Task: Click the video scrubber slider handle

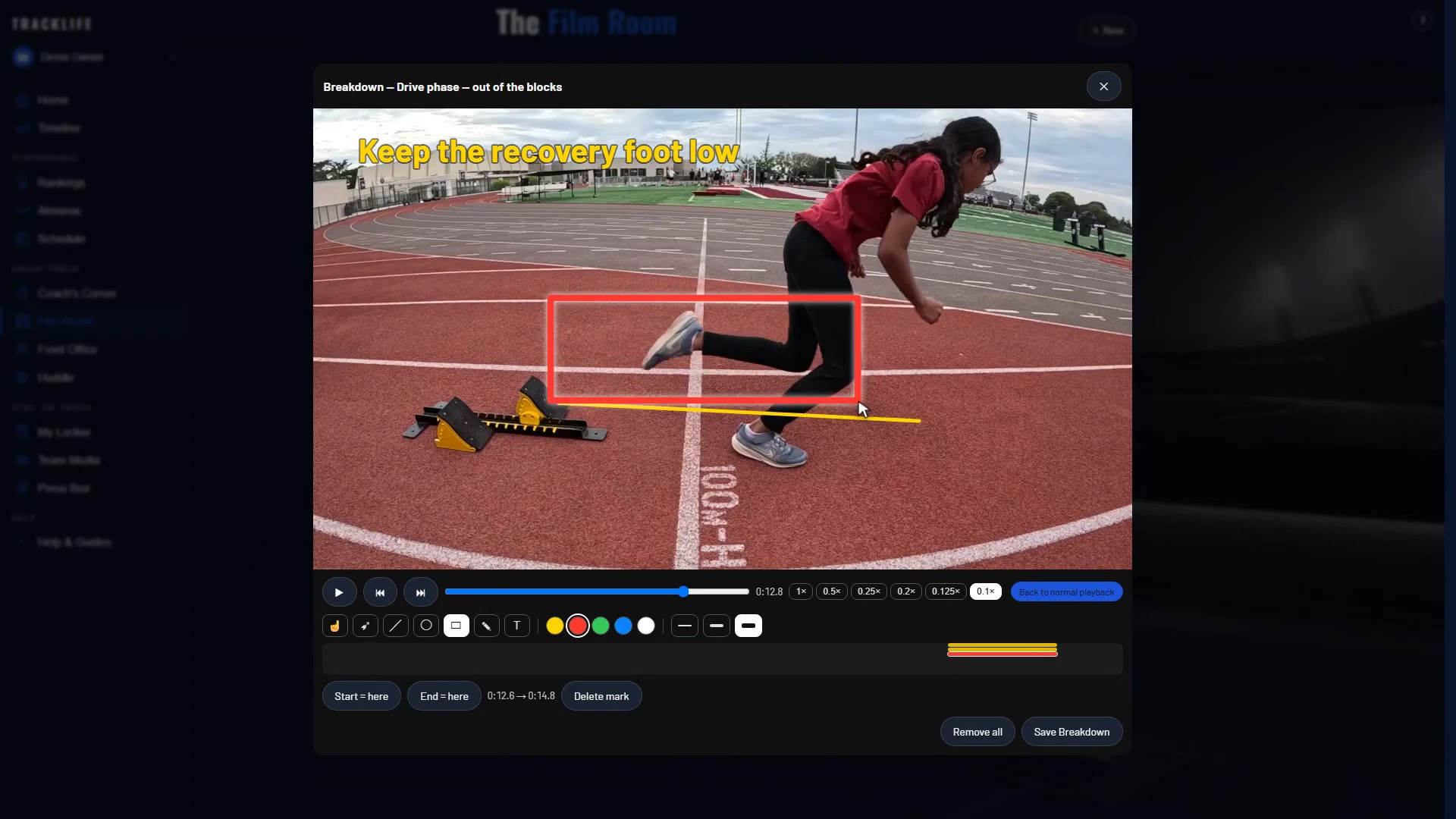Action: point(683,591)
